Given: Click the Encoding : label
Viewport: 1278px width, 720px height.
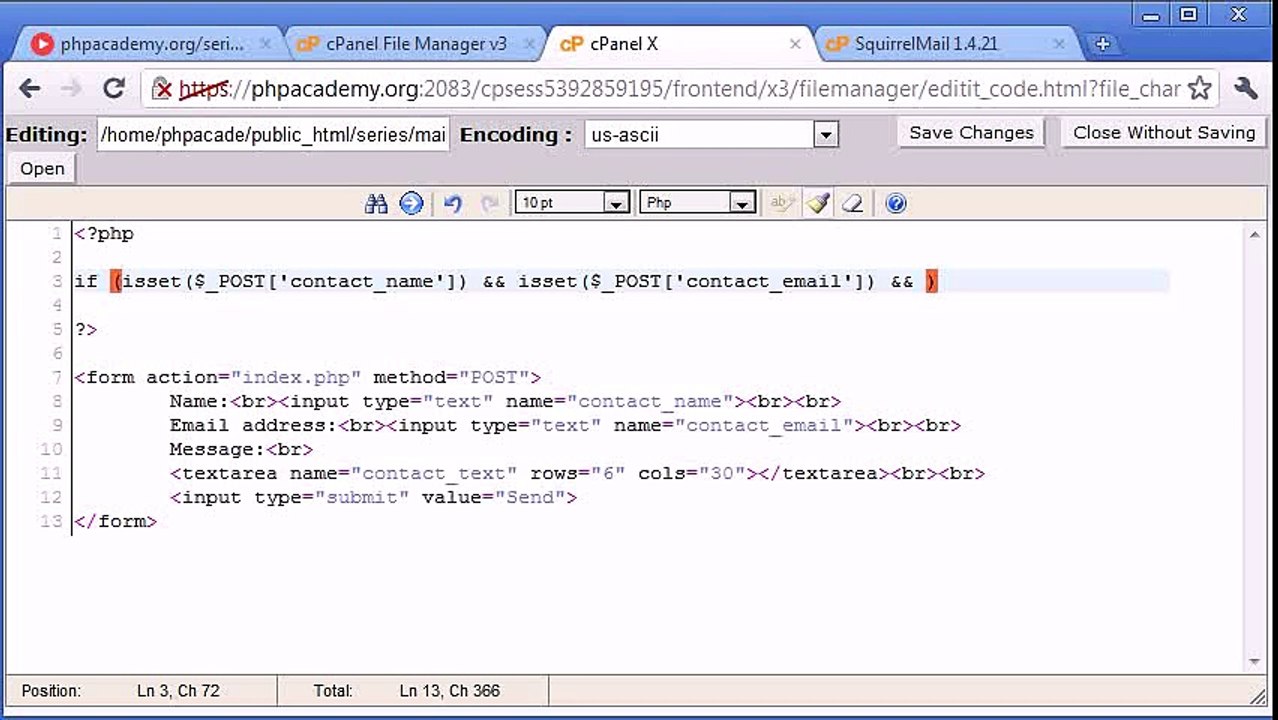Looking at the screenshot, I should (x=516, y=134).
